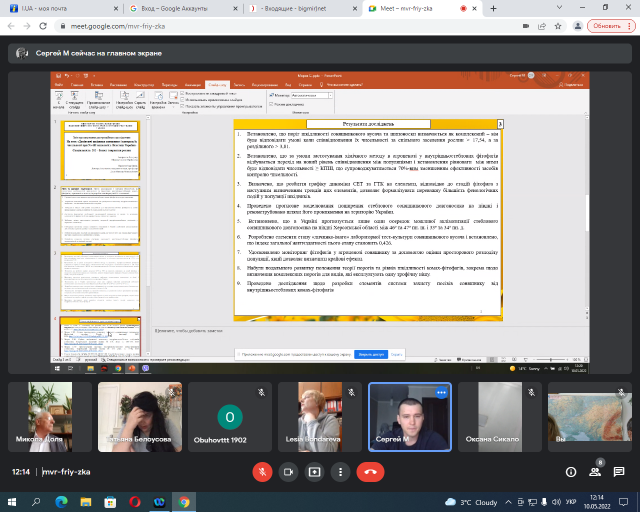Open the present screen option in Meet
Image resolution: width=640 pixels, height=512 pixels.
click(x=314, y=472)
